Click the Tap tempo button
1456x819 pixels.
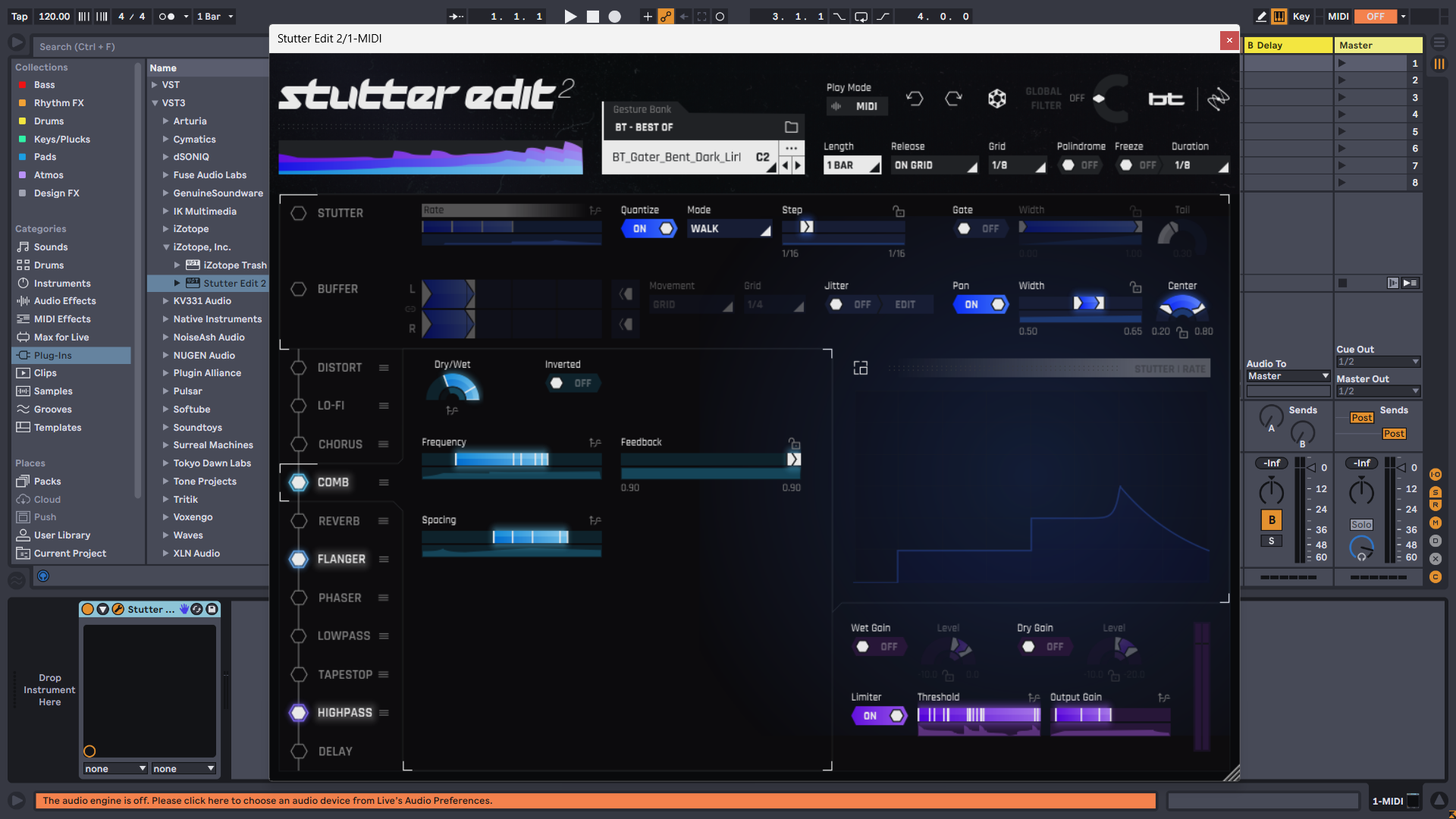pyautogui.click(x=20, y=16)
